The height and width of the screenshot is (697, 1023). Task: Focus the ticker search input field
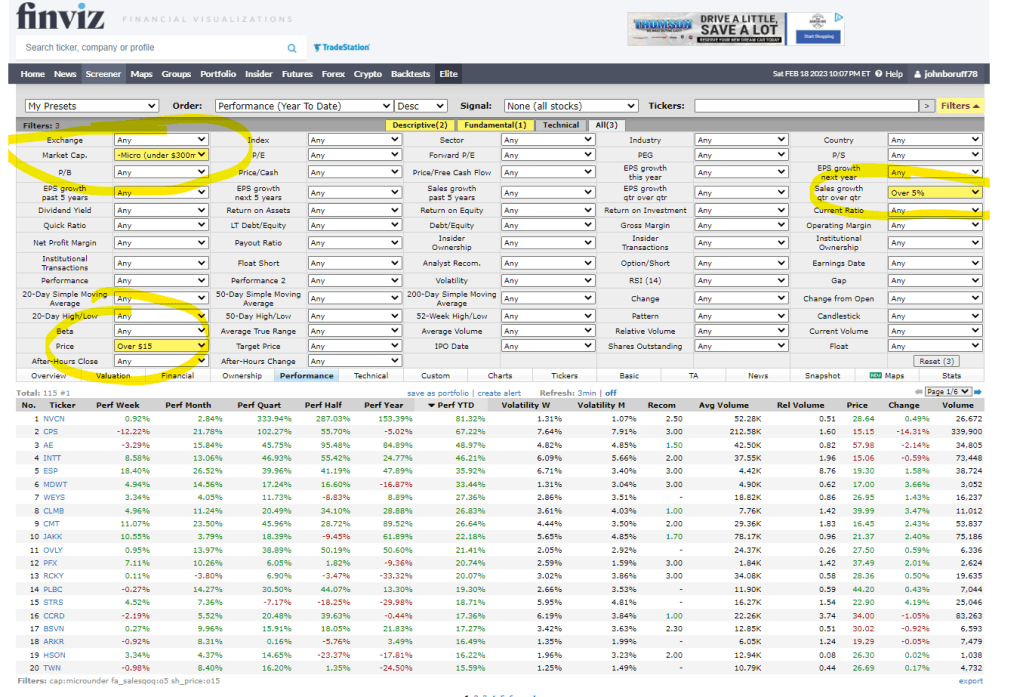pyautogui.click(x=150, y=48)
